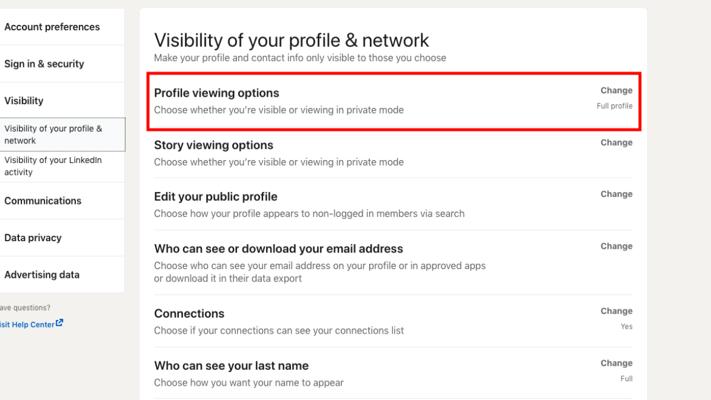Open Account preferences in the sidebar
The height and width of the screenshot is (400, 711).
point(52,27)
